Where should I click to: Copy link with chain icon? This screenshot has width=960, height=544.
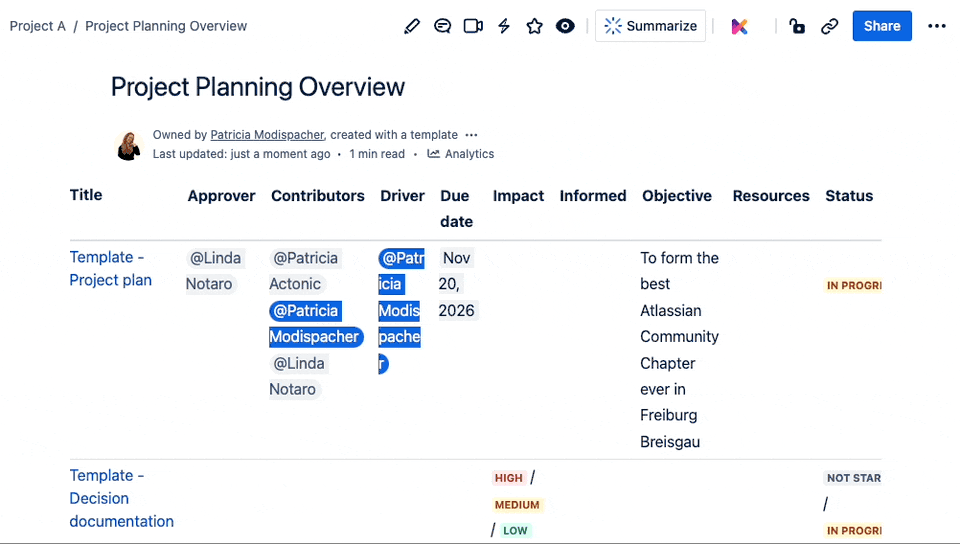pos(830,26)
